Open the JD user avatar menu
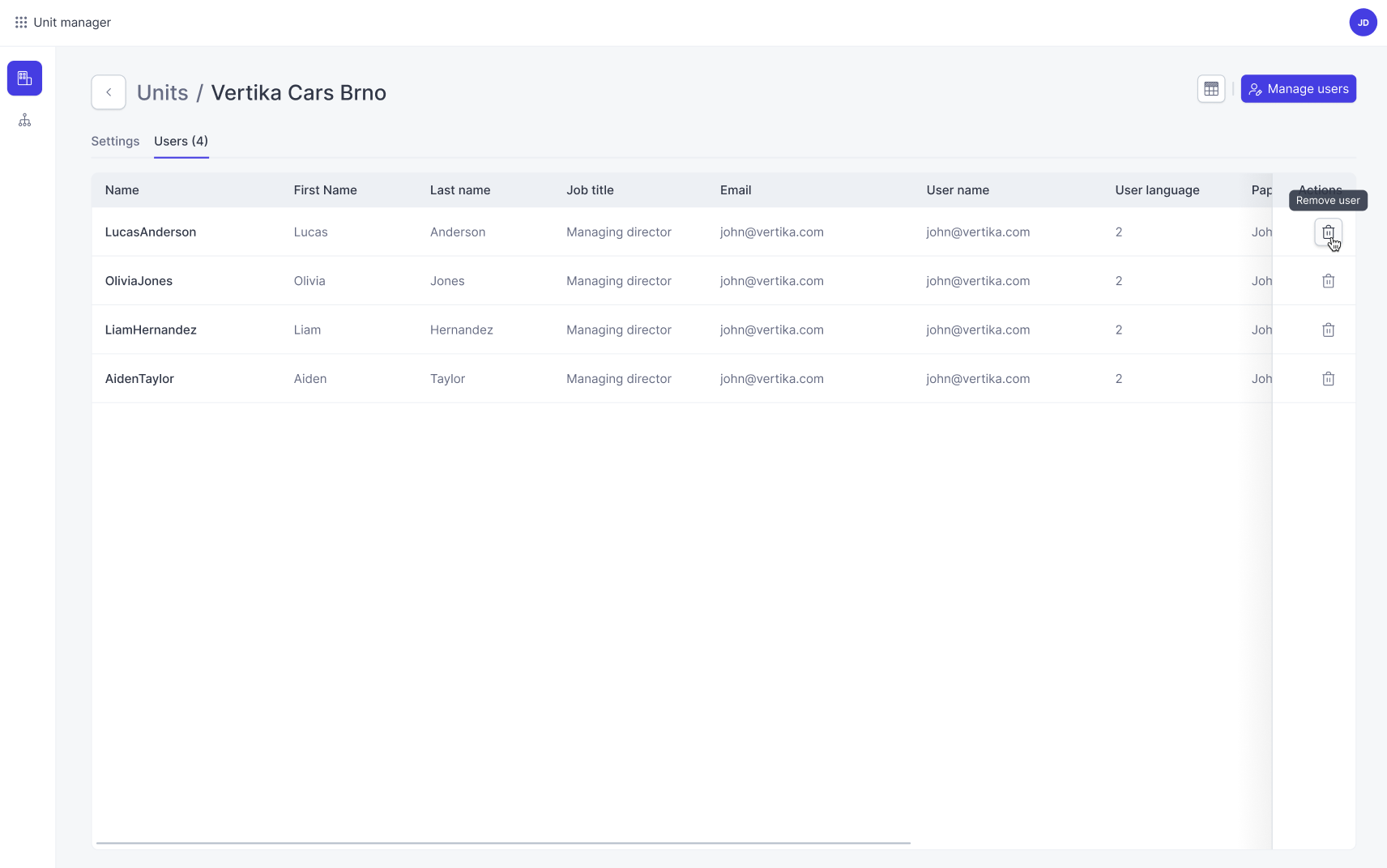The height and width of the screenshot is (868, 1387). click(x=1363, y=23)
